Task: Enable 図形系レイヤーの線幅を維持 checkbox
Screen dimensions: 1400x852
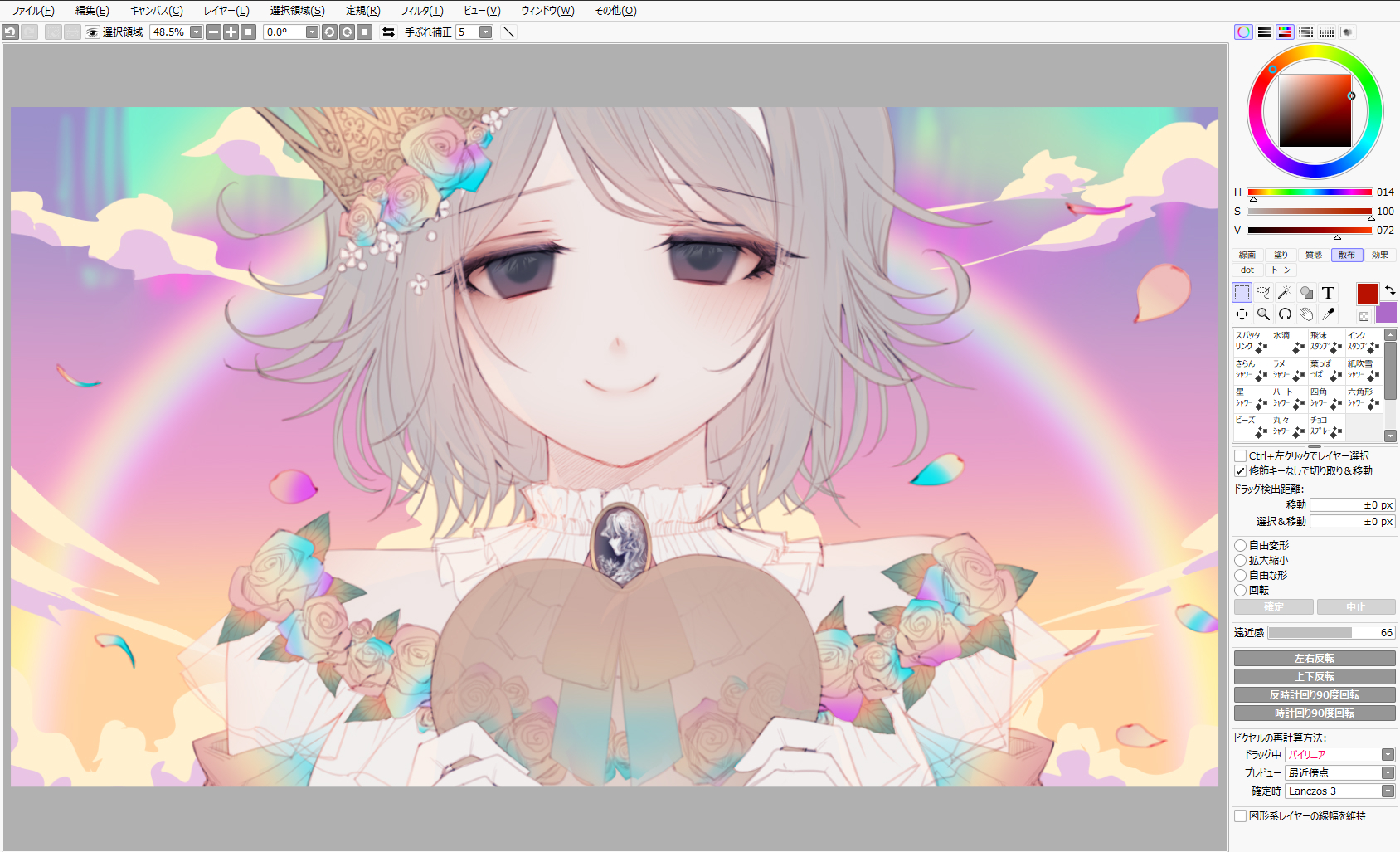Action: pos(1241,816)
